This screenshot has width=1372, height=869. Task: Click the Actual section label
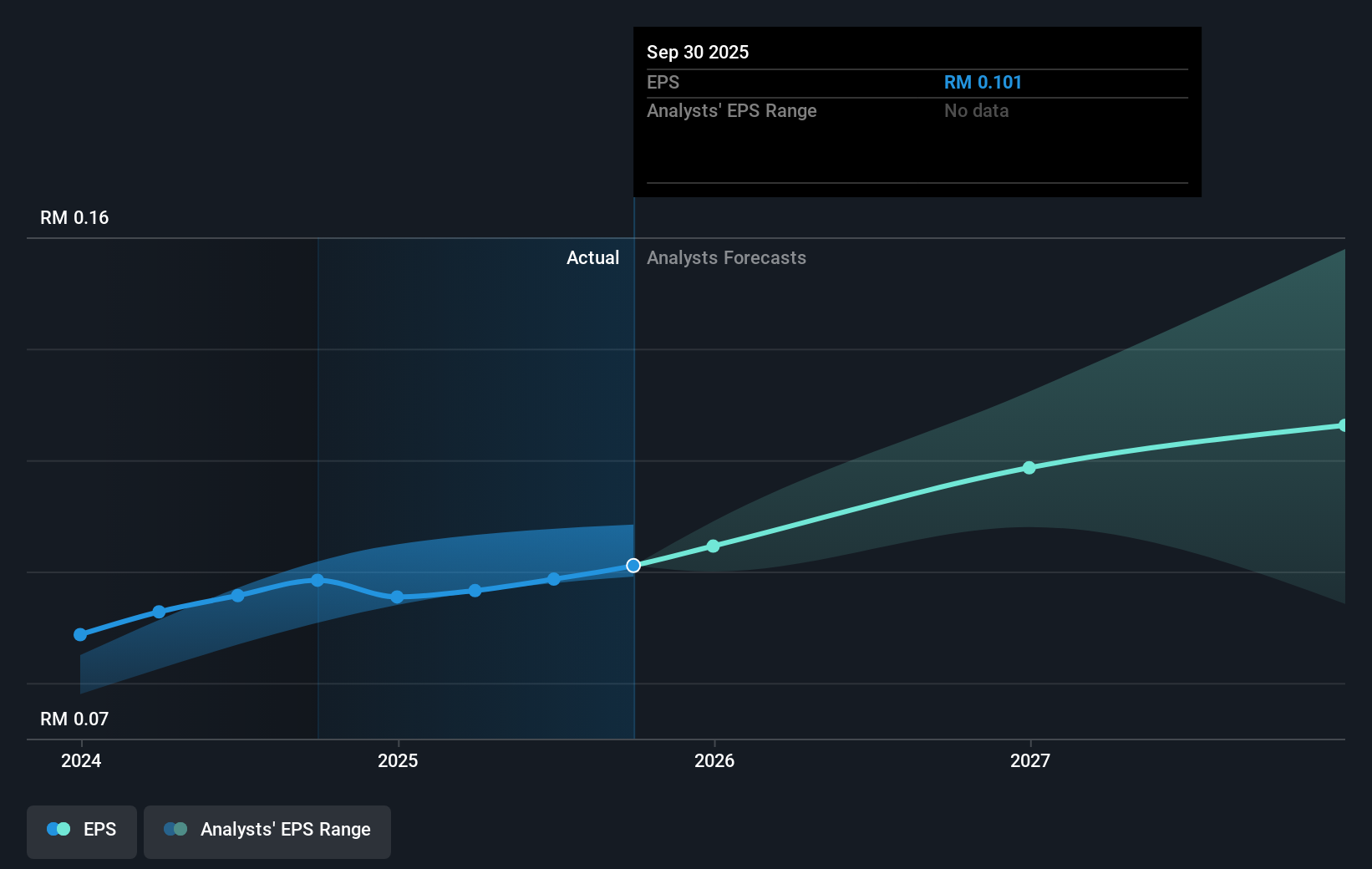coord(593,258)
